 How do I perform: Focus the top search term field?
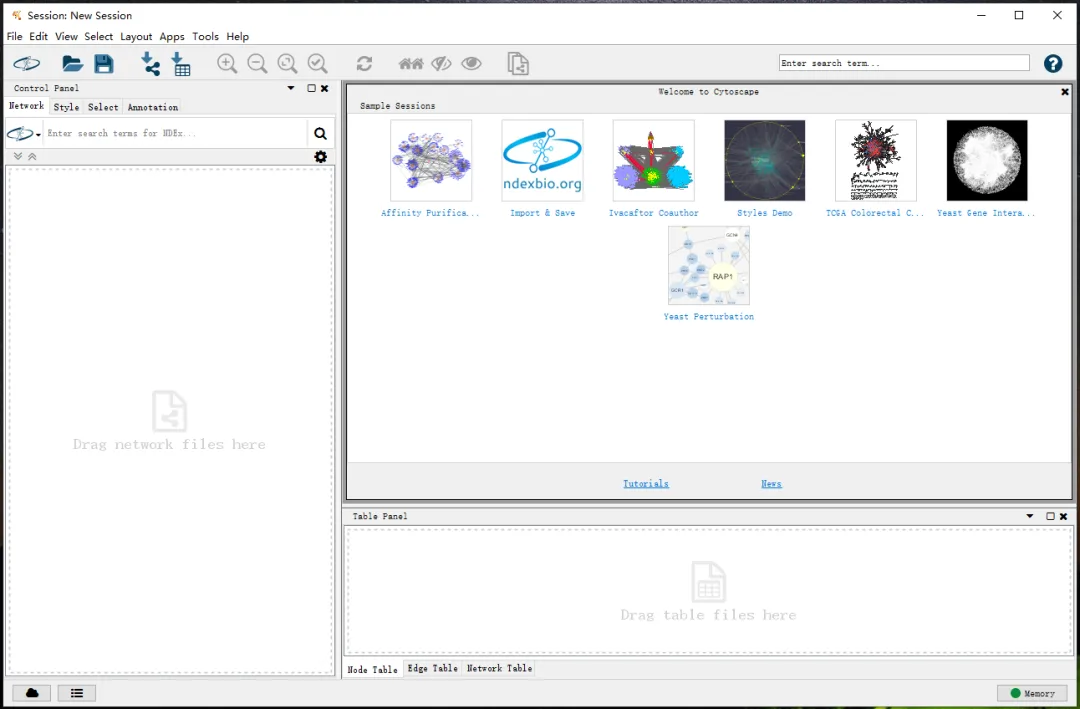(x=904, y=63)
